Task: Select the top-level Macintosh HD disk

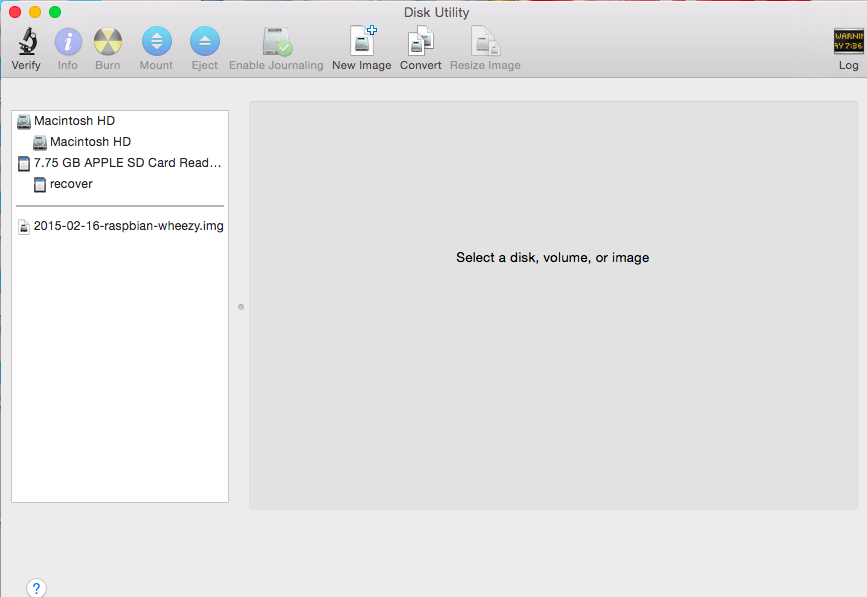Action: click(x=74, y=121)
